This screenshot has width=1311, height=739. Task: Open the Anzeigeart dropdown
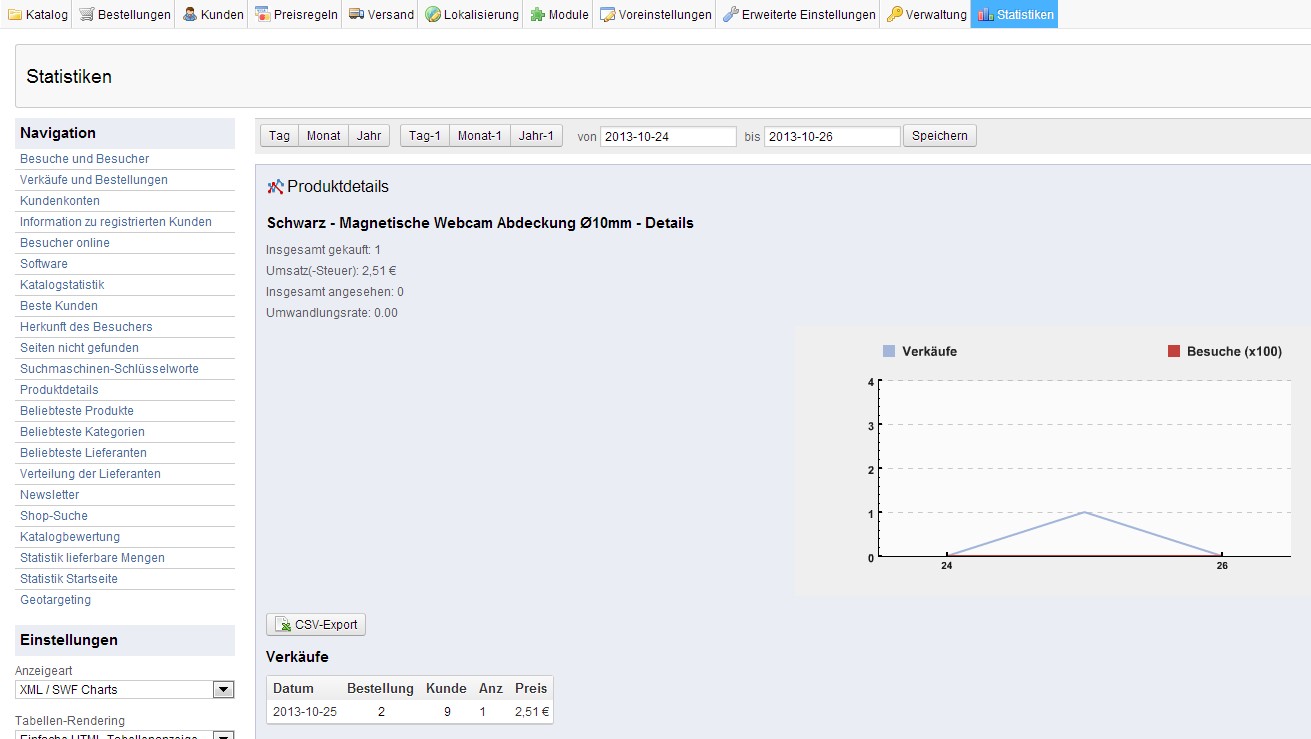tap(125, 690)
